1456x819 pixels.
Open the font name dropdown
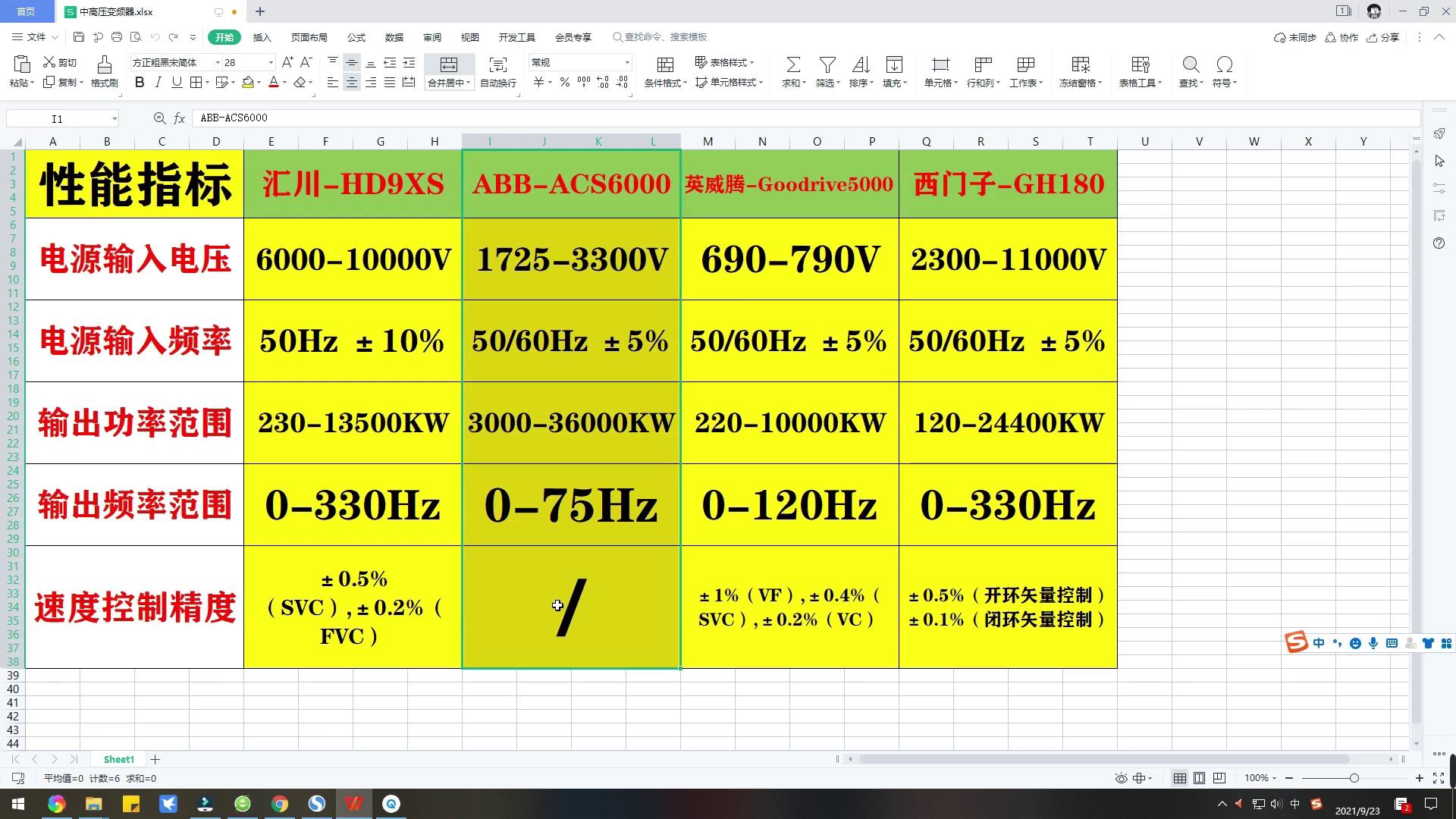point(218,63)
